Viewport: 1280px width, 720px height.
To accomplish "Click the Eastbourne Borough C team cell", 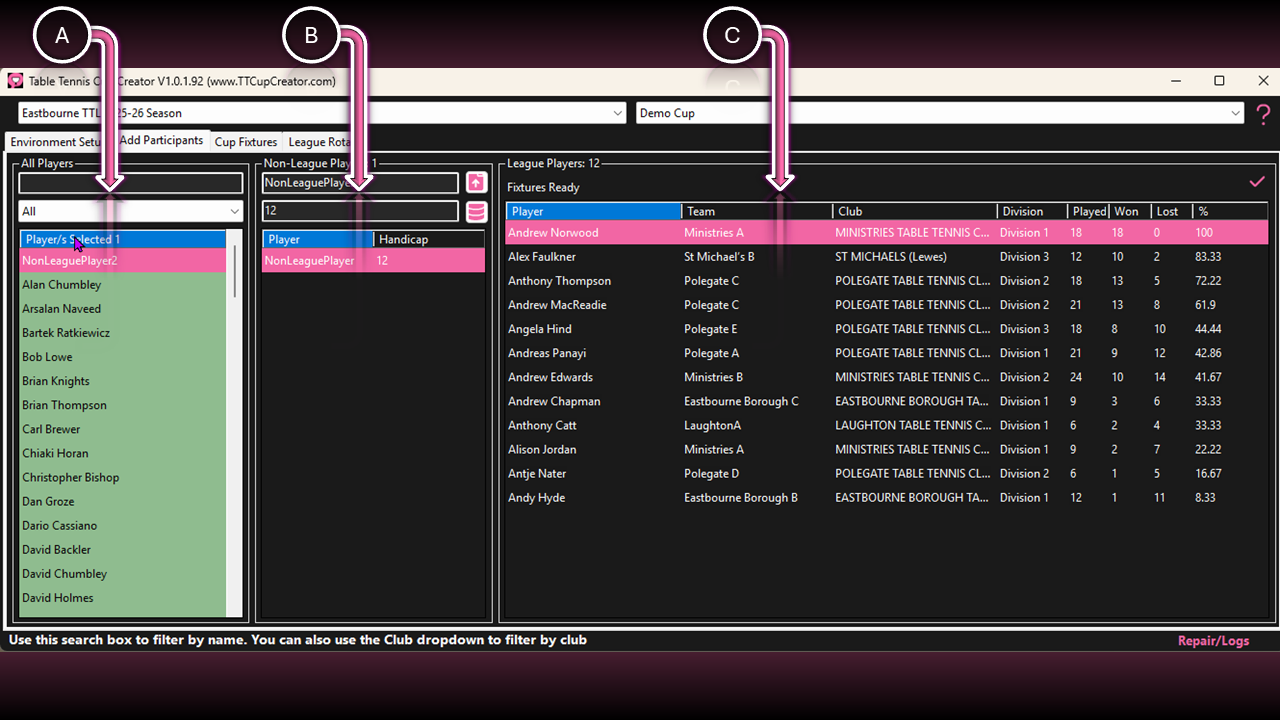I will [x=741, y=401].
